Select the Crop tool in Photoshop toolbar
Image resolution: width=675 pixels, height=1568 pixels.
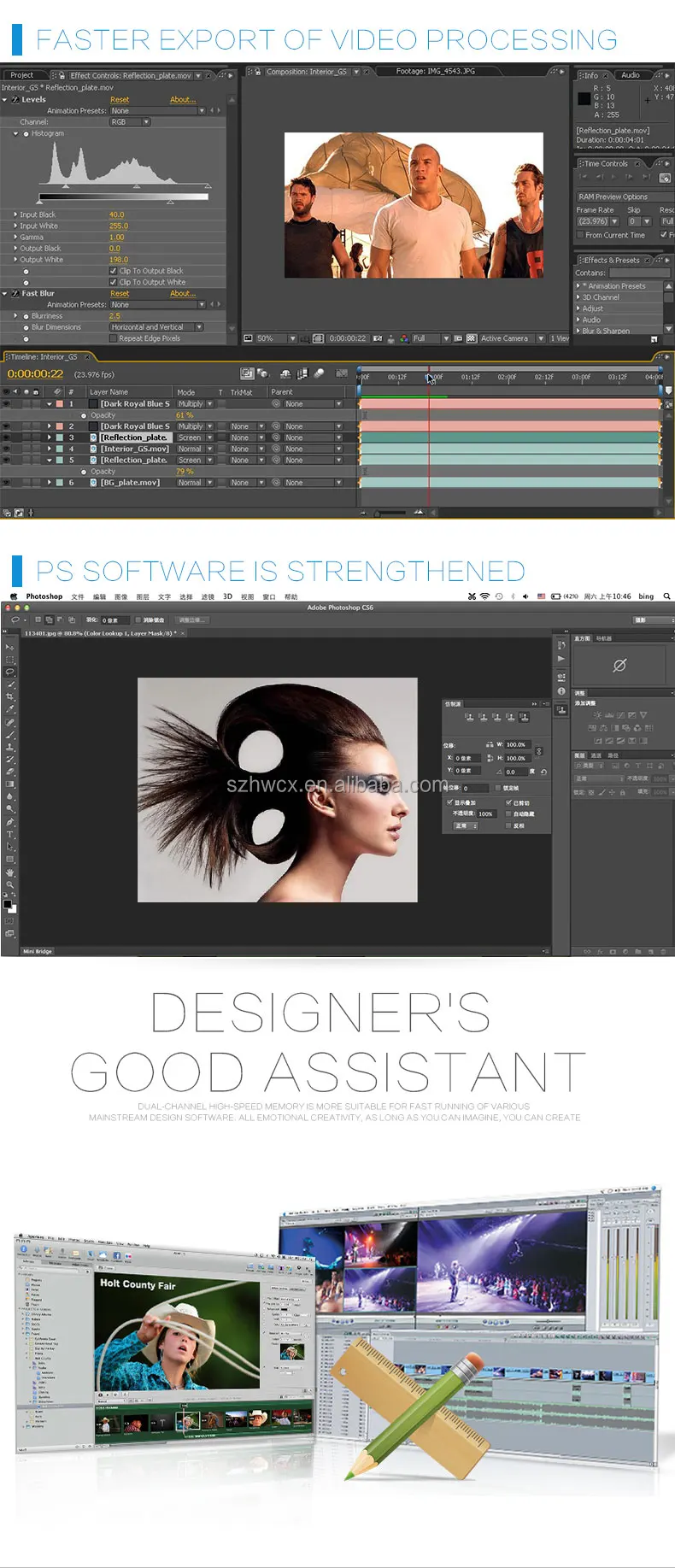point(9,696)
